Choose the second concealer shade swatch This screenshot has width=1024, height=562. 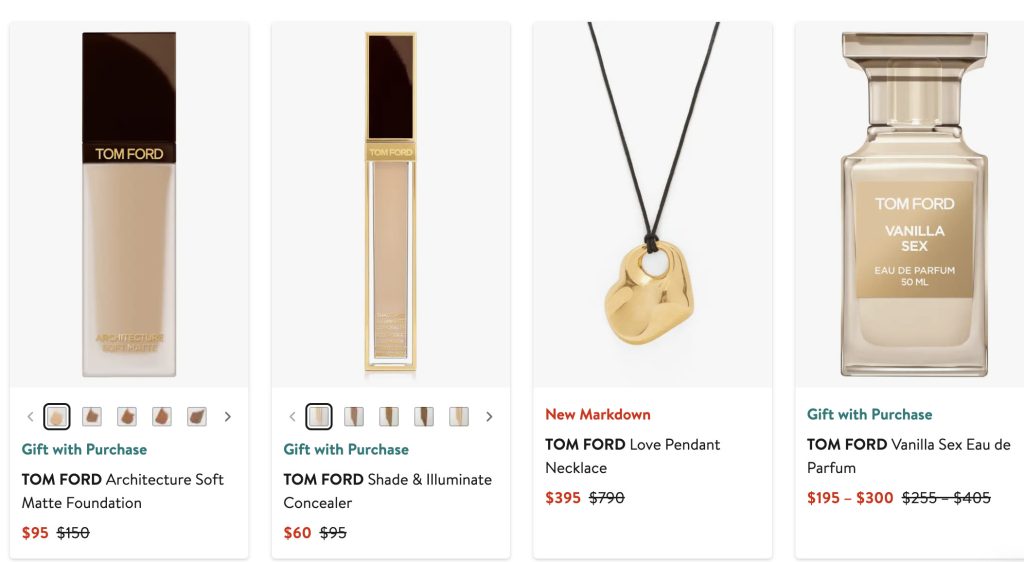354,416
